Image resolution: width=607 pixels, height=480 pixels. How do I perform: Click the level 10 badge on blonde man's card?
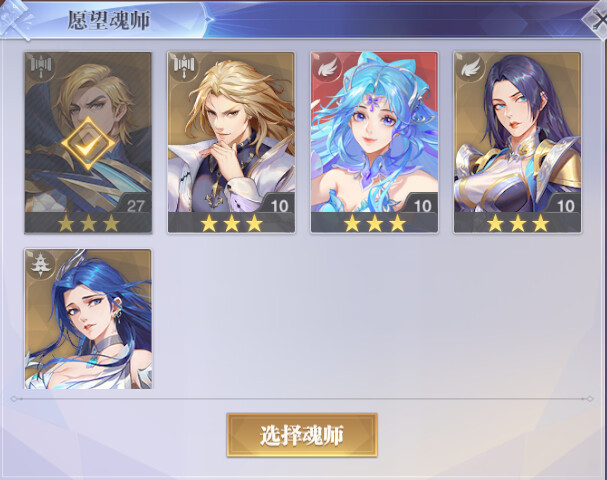279,204
